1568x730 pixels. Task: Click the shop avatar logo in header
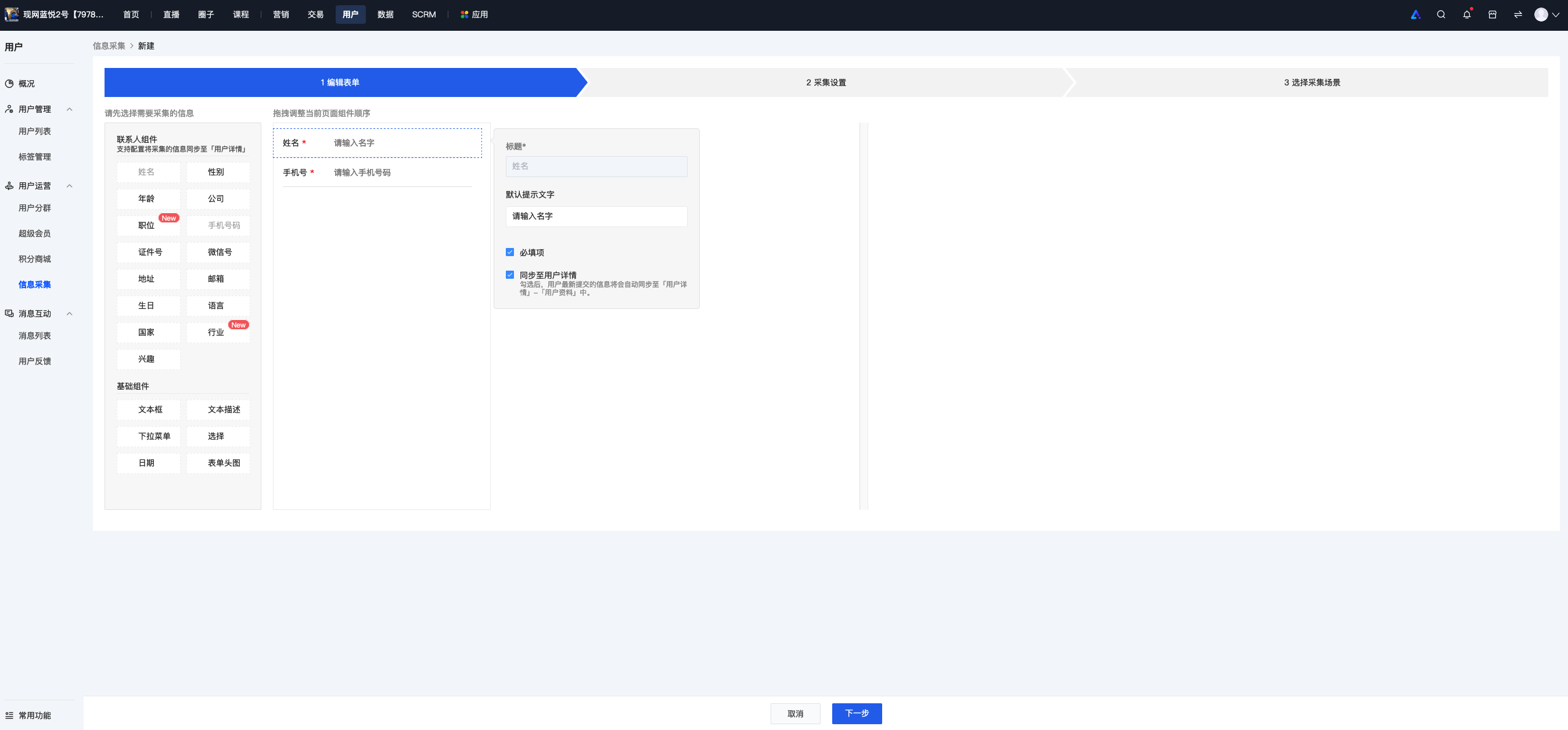(12, 14)
